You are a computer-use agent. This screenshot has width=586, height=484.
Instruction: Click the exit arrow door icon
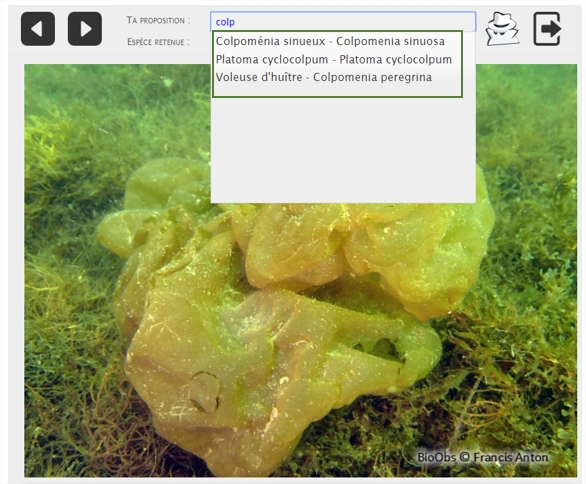coord(547,29)
